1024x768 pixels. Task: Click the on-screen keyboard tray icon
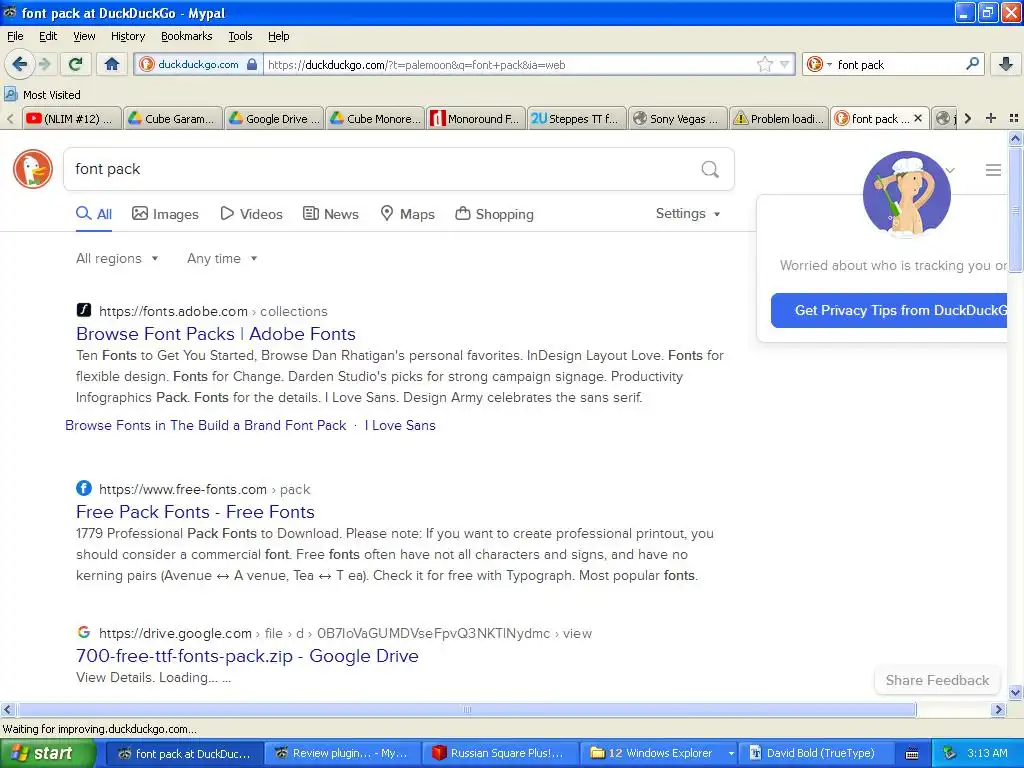click(912, 754)
